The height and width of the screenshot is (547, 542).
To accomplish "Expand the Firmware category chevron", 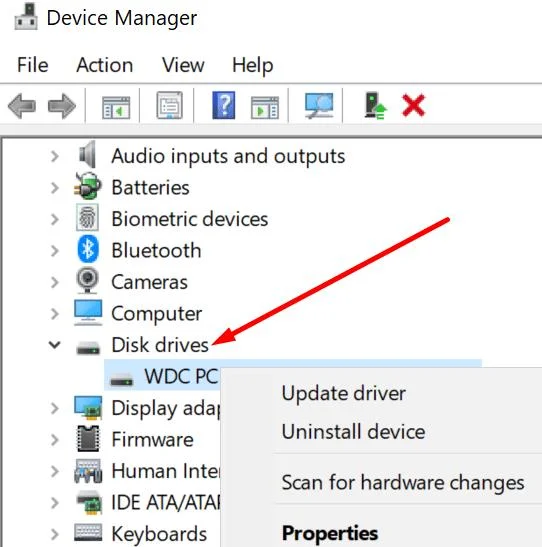I will coord(54,440).
